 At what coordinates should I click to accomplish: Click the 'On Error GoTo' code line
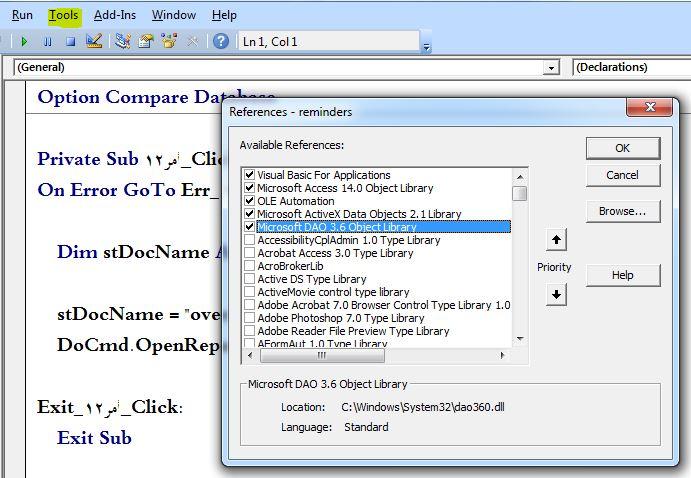coord(129,190)
